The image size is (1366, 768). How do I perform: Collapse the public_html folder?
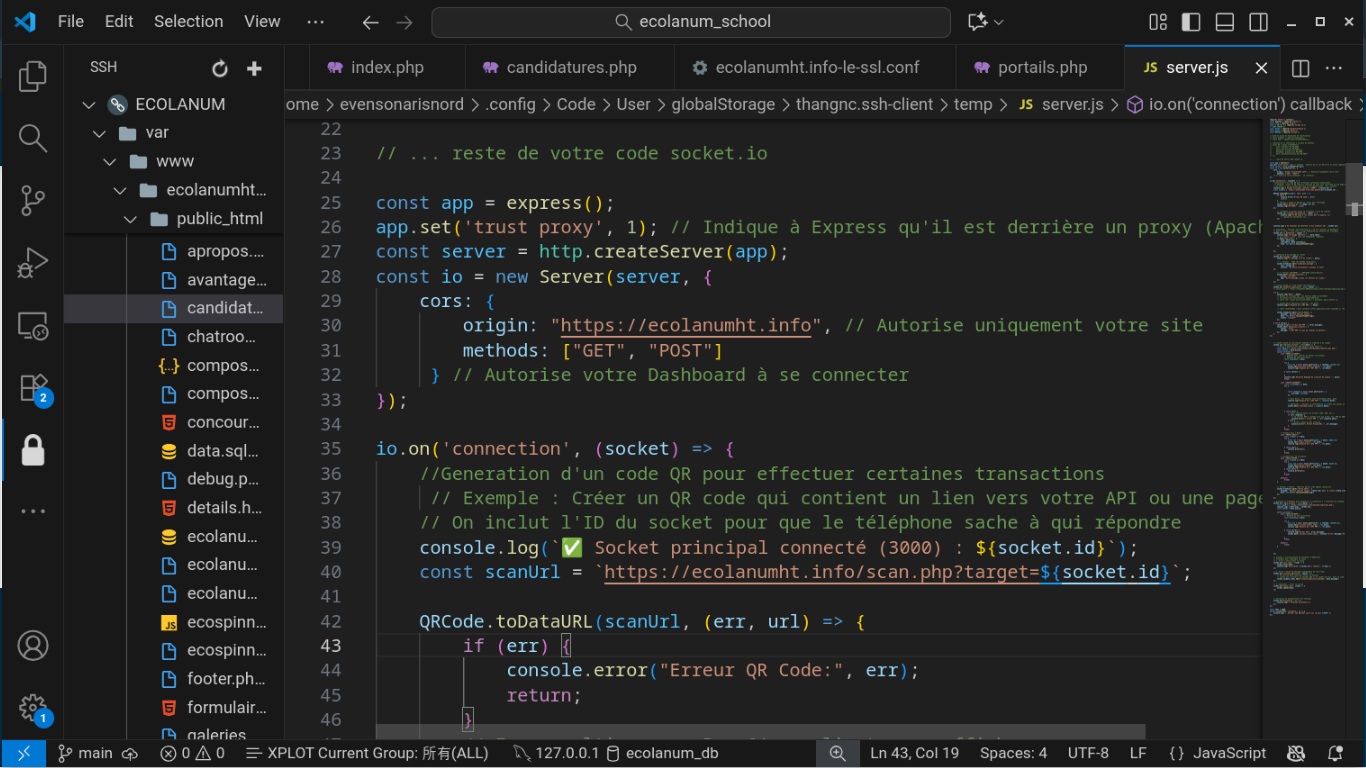pyautogui.click(x=130, y=219)
